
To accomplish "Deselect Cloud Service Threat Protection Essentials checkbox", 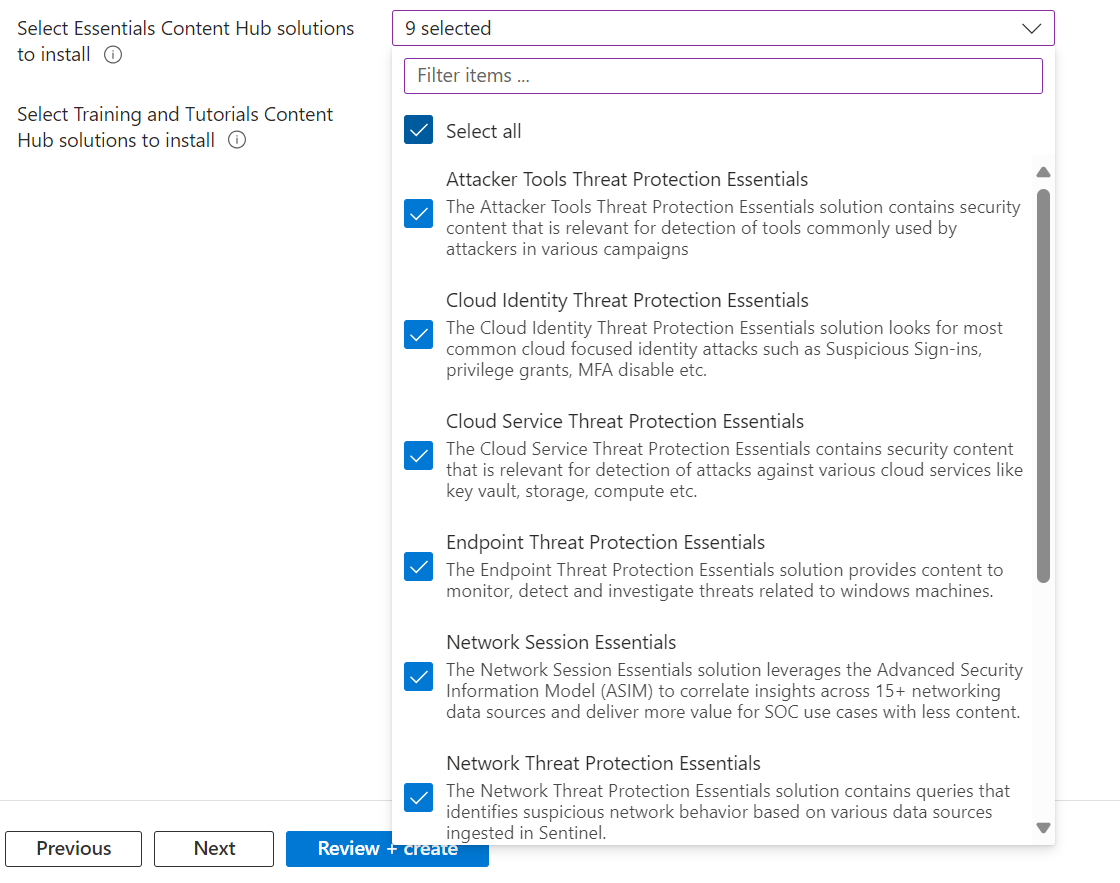I will (x=419, y=456).
